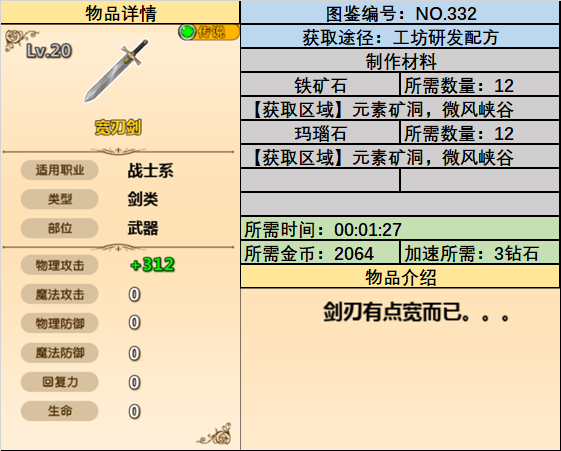Select the 物品详情 header
This screenshot has width=561, height=451.
point(120,13)
